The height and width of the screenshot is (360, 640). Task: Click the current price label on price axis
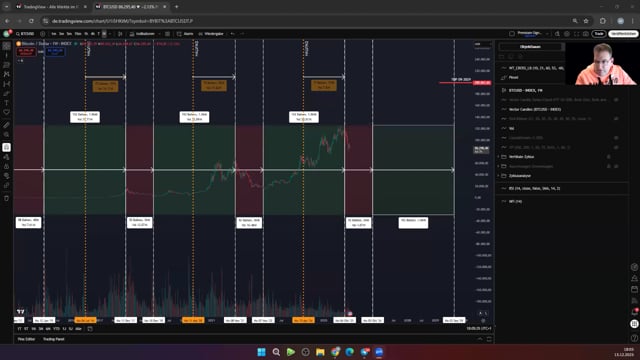coord(481,150)
